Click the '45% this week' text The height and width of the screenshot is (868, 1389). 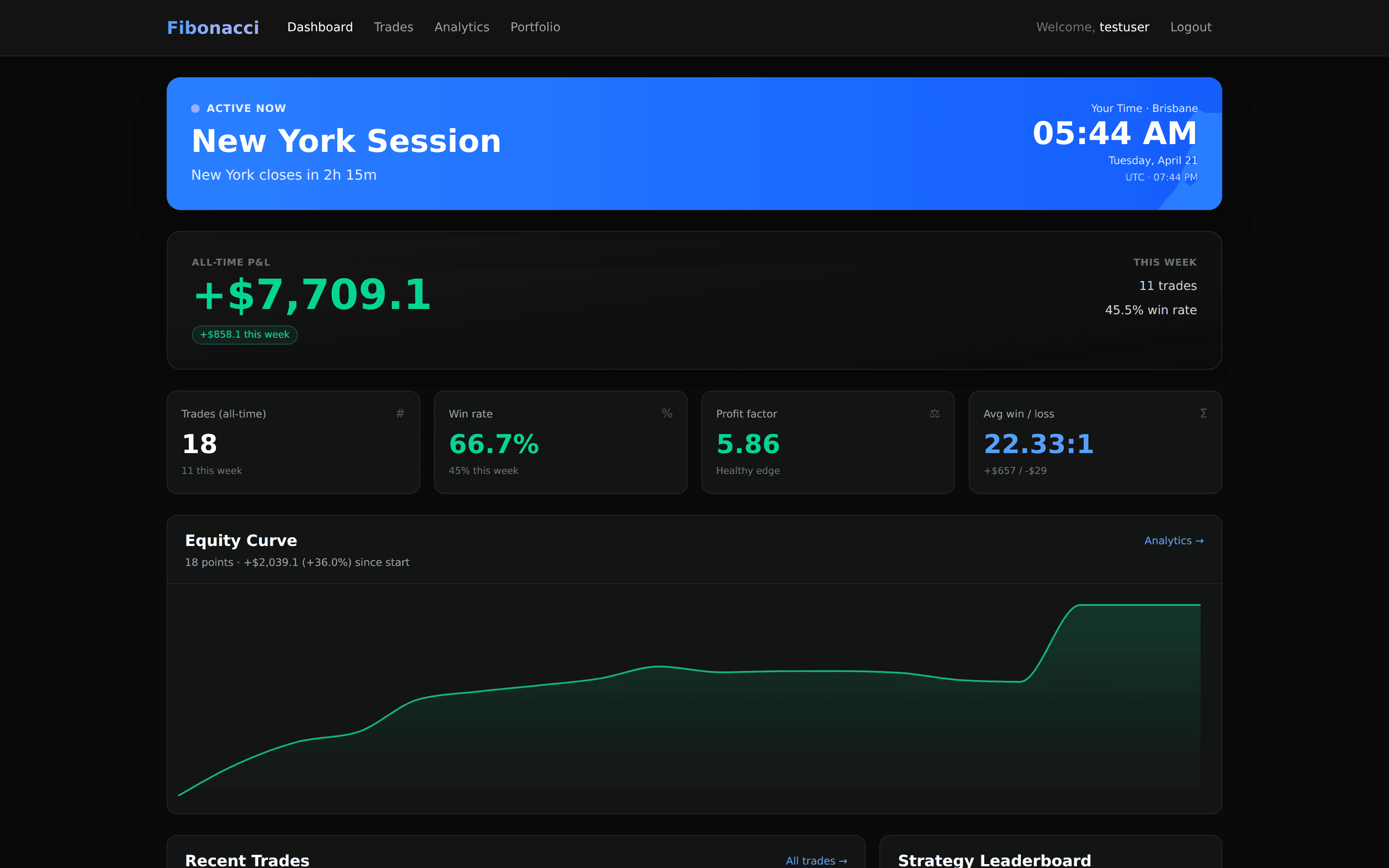click(x=483, y=471)
